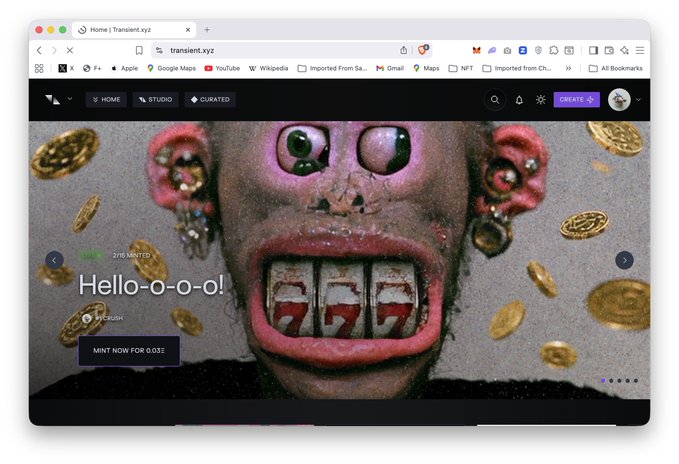Expand the dropdown next to Transient logo

point(70,99)
